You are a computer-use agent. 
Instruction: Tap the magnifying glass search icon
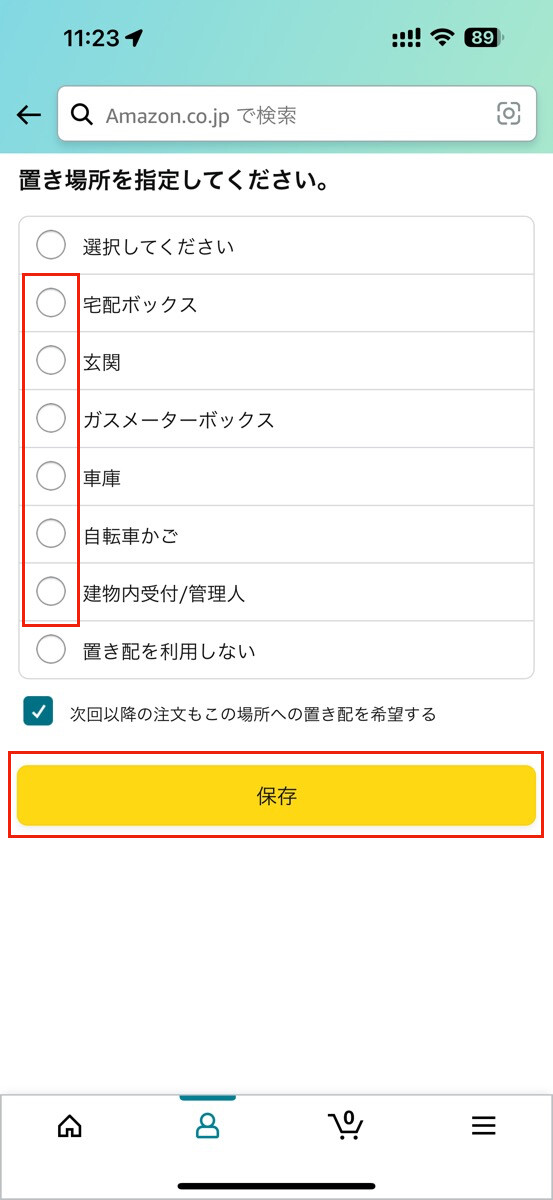[x=82, y=115]
